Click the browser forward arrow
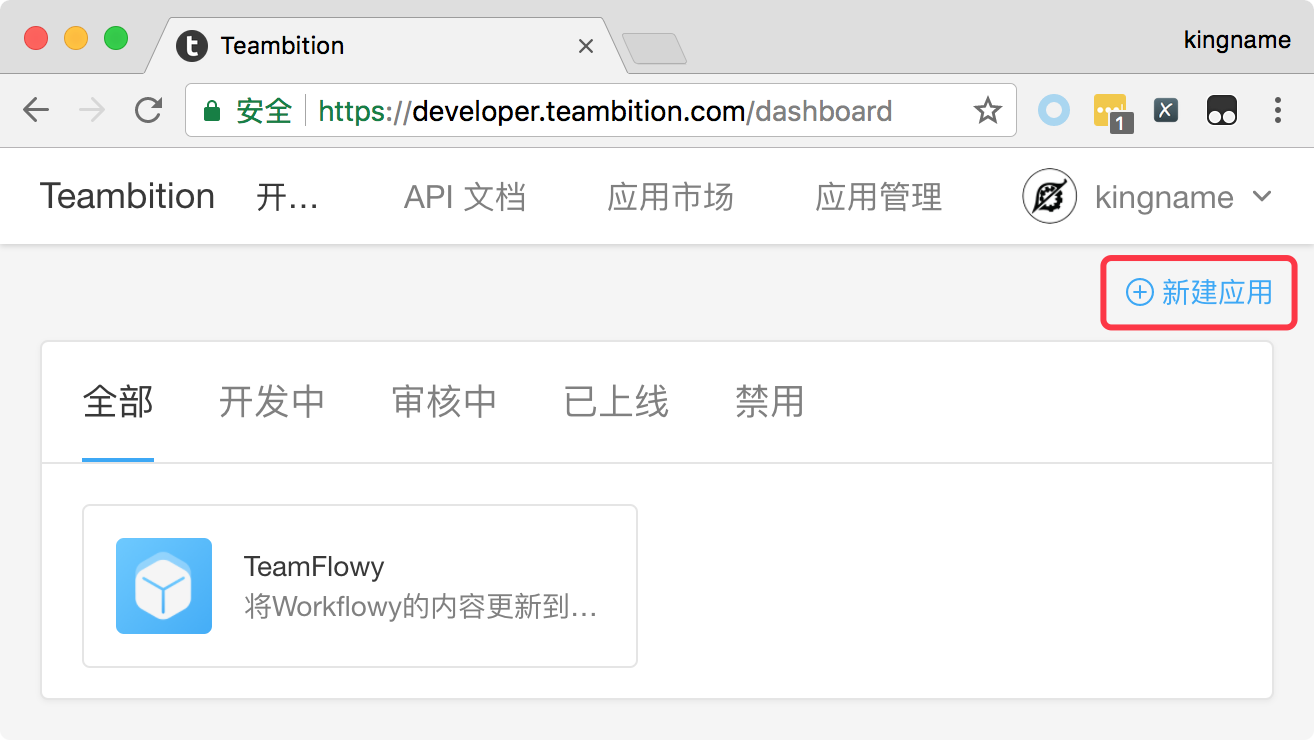The width and height of the screenshot is (1314, 740). tap(92, 110)
